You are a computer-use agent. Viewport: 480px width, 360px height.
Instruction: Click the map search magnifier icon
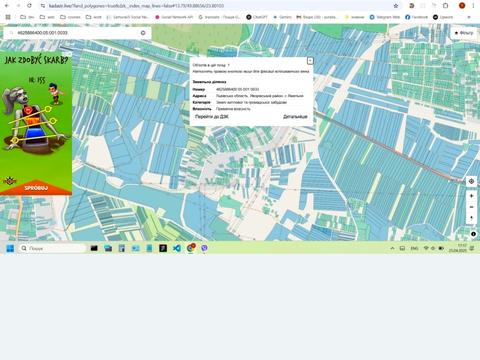point(11,33)
